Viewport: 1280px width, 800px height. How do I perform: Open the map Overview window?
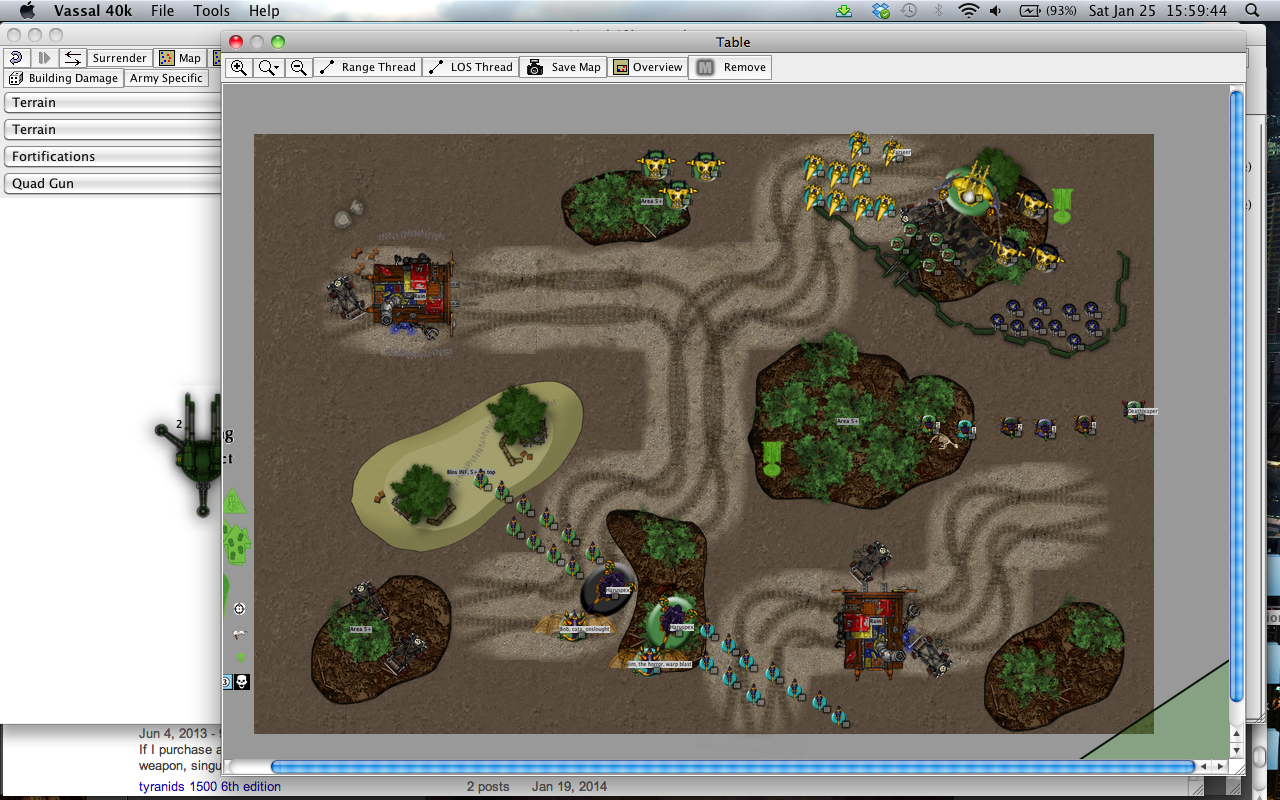[x=648, y=67]
